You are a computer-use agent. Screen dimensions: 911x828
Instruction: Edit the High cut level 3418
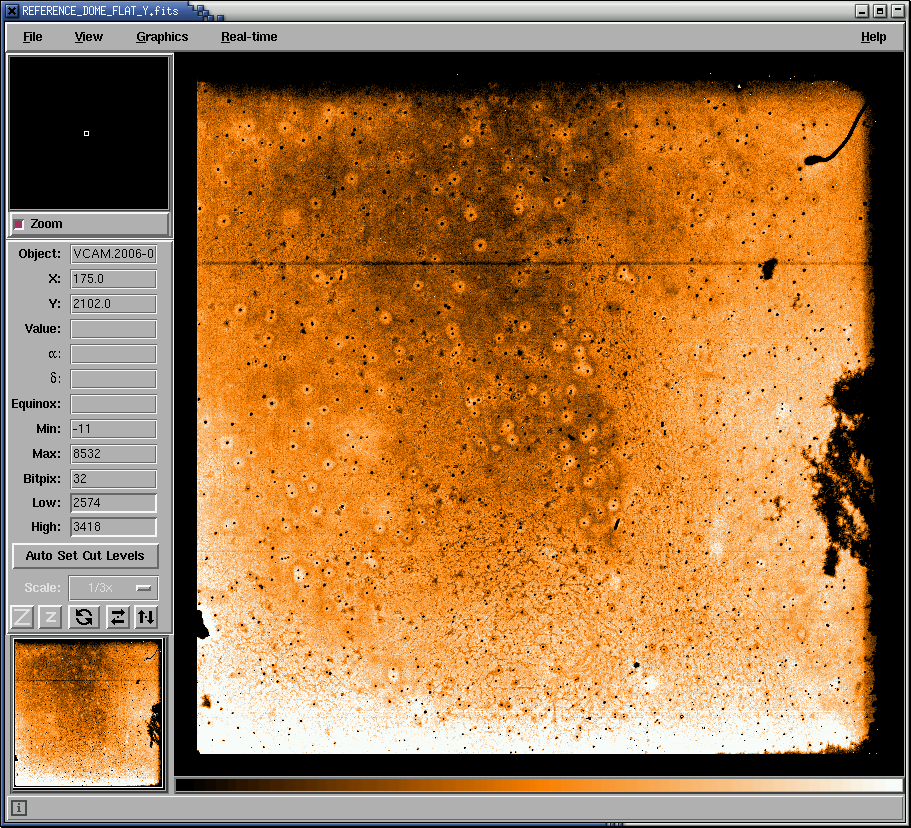[x=113, y=527]
